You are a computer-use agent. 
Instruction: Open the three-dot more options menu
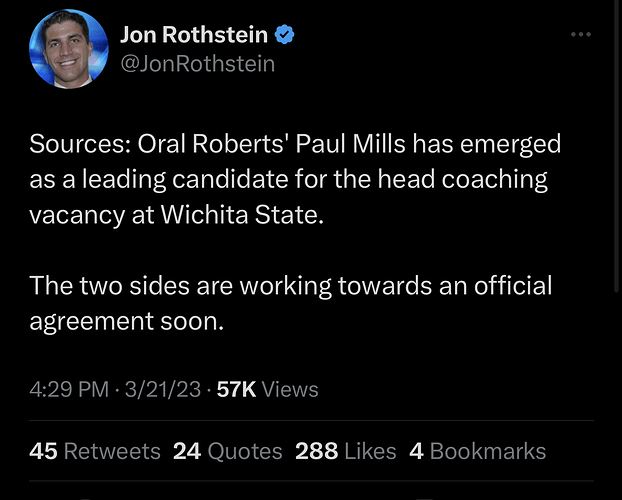pyautogui.click(x=581, y=34)
